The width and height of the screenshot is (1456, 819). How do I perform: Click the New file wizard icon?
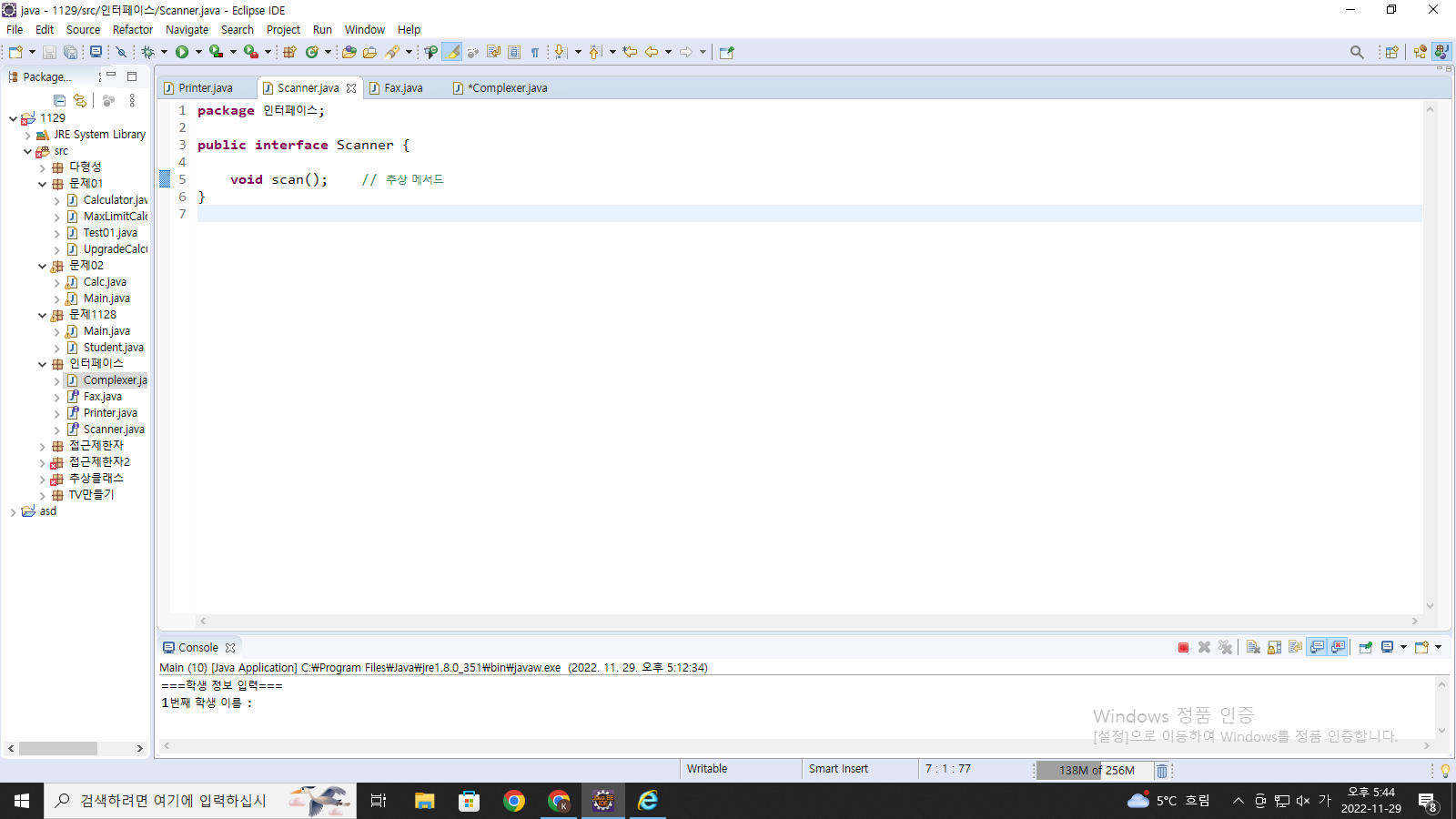tap(15, 52)
